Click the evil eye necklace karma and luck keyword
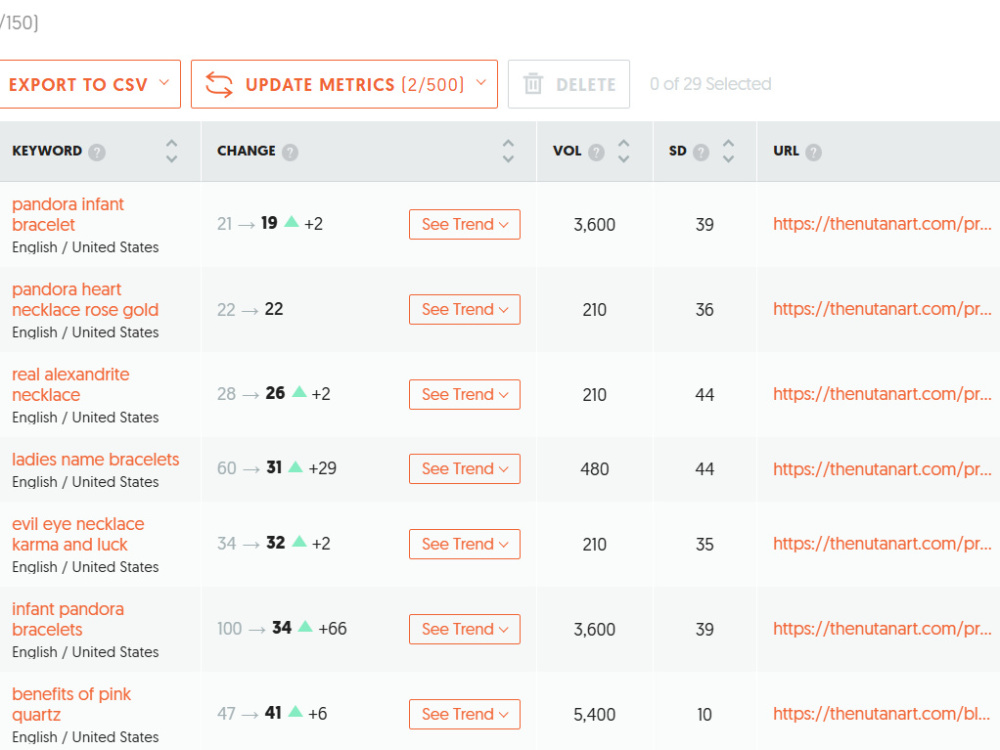Image resolution: width=1000 pixels, height=750 pixels. [78, 534]
